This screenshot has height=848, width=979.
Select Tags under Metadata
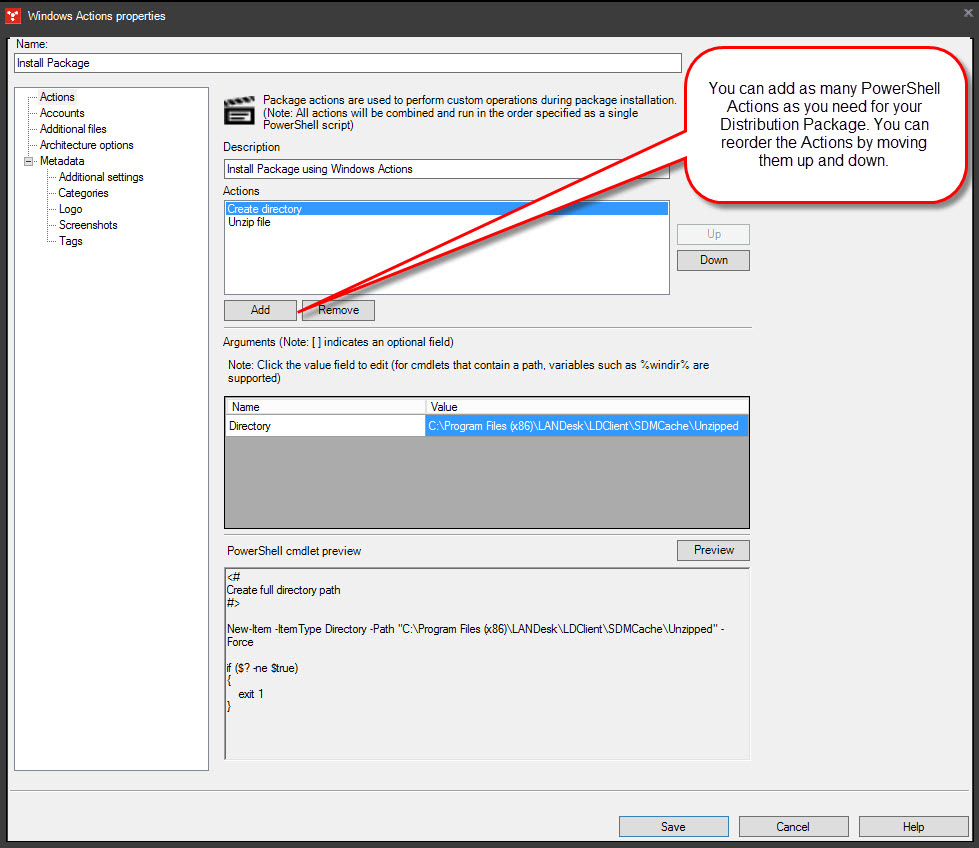pos(70,240)
